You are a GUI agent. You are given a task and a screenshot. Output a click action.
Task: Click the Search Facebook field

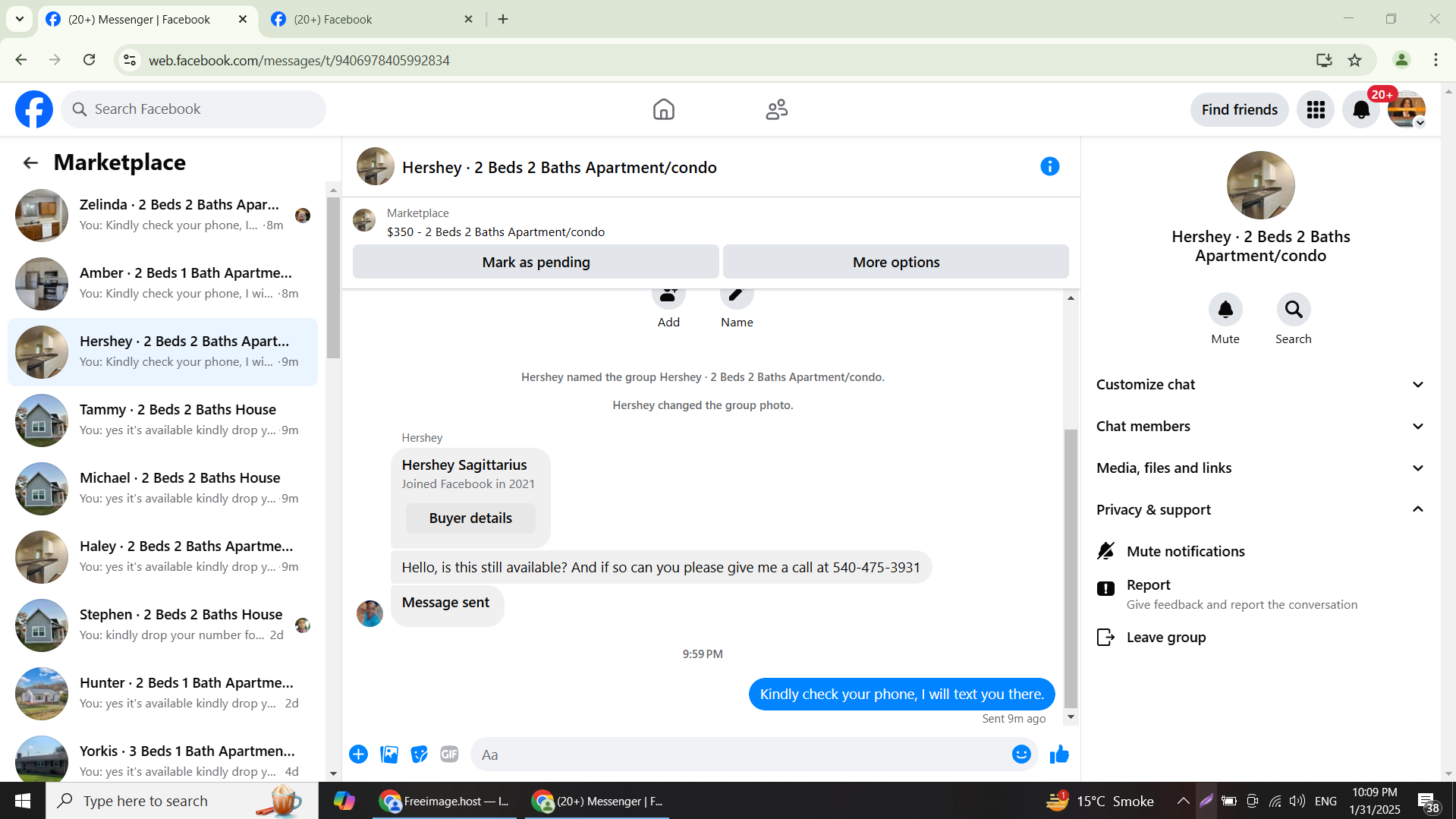tap(193, 109)
